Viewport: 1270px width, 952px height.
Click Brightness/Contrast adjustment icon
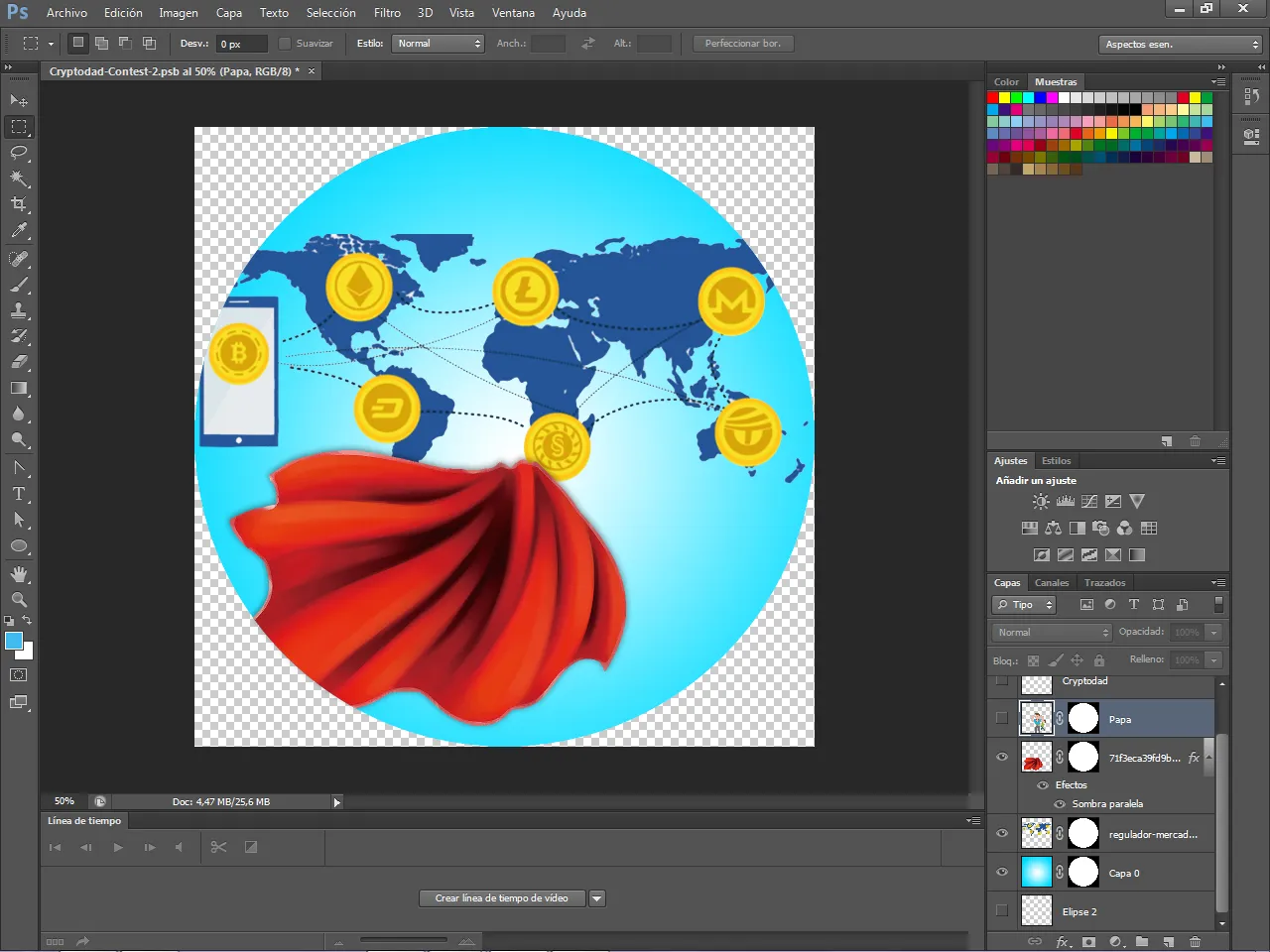pos(1040,502)
